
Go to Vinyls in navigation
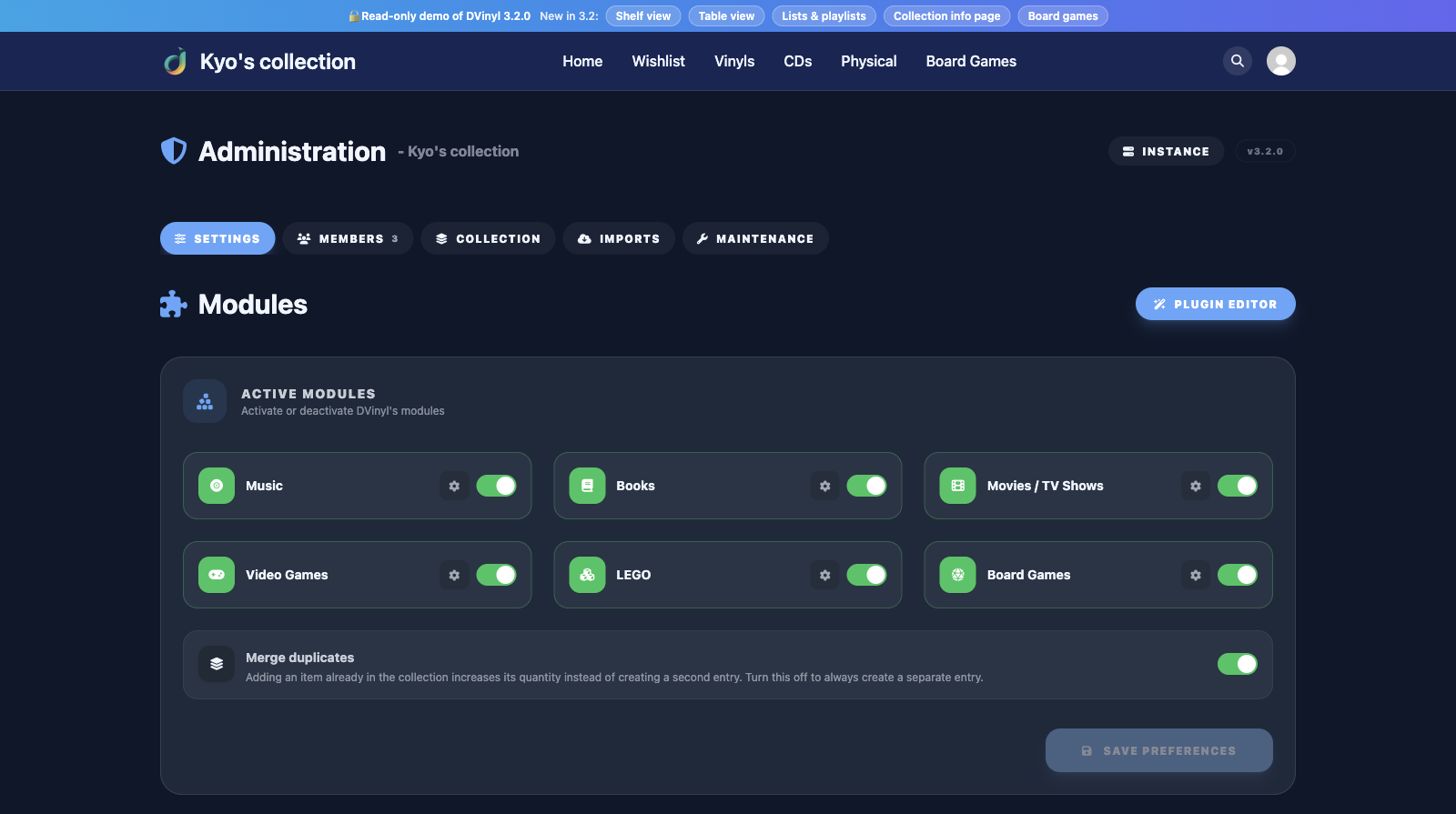tap(734, 61)
